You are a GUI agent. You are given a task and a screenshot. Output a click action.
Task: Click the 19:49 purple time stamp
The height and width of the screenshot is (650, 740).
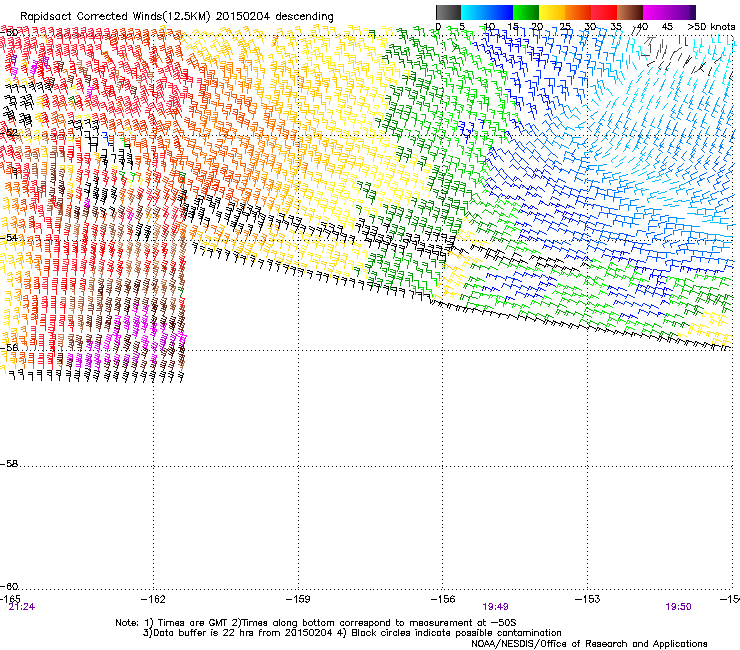coord(495,607)
